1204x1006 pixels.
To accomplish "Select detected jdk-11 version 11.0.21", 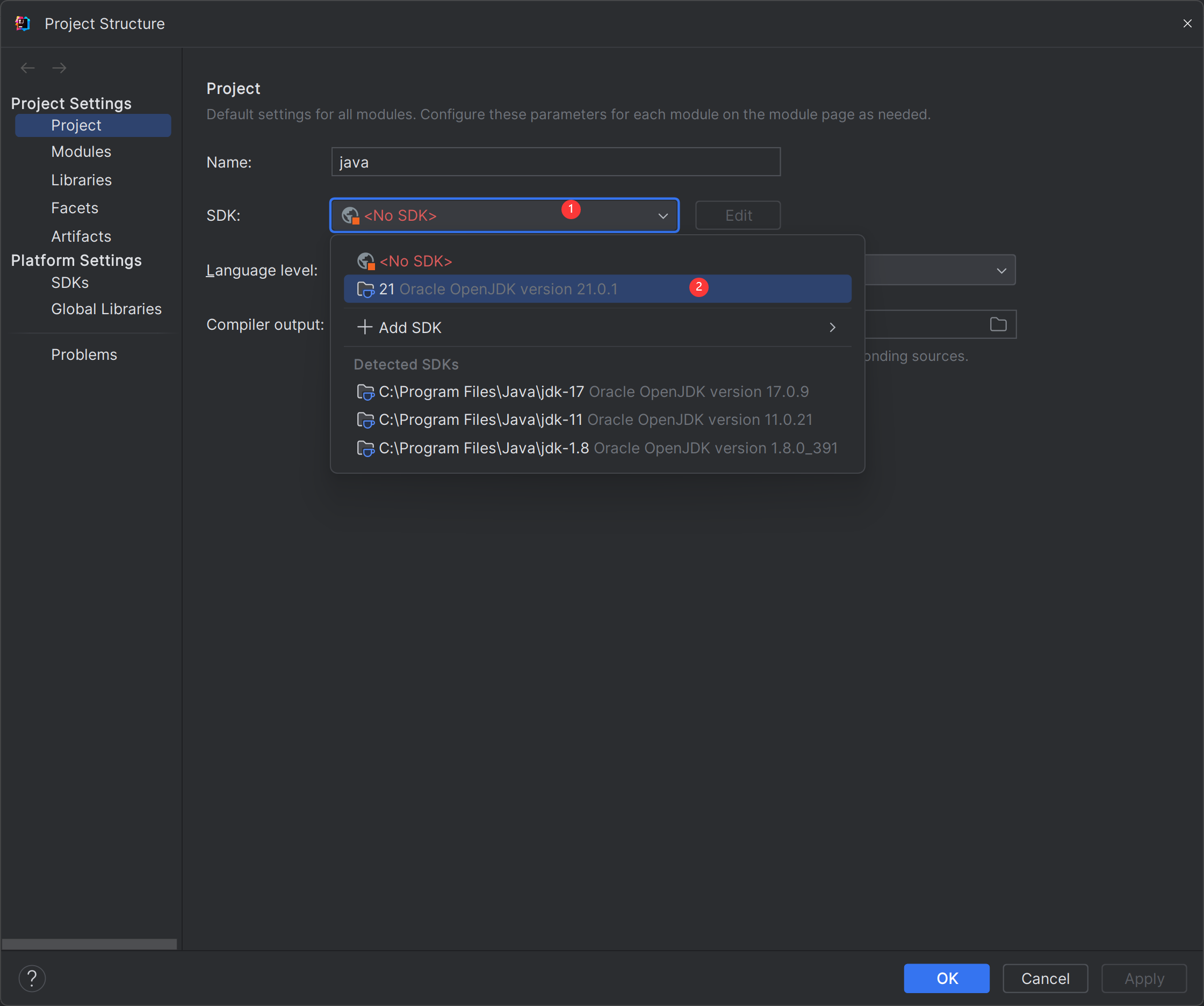I will pyautogui.click(x=597, y=420).
